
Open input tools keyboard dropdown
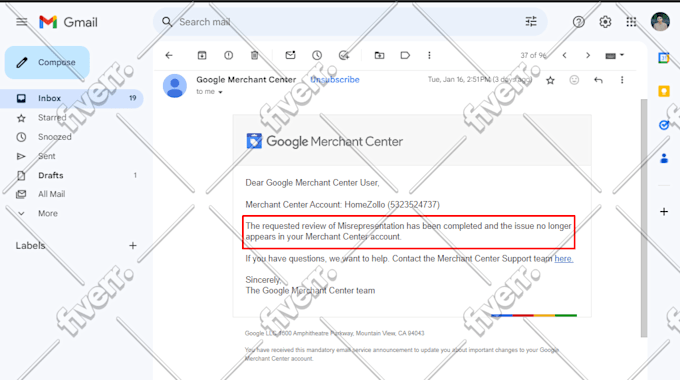pyautogui.click(x=615, y=56)
